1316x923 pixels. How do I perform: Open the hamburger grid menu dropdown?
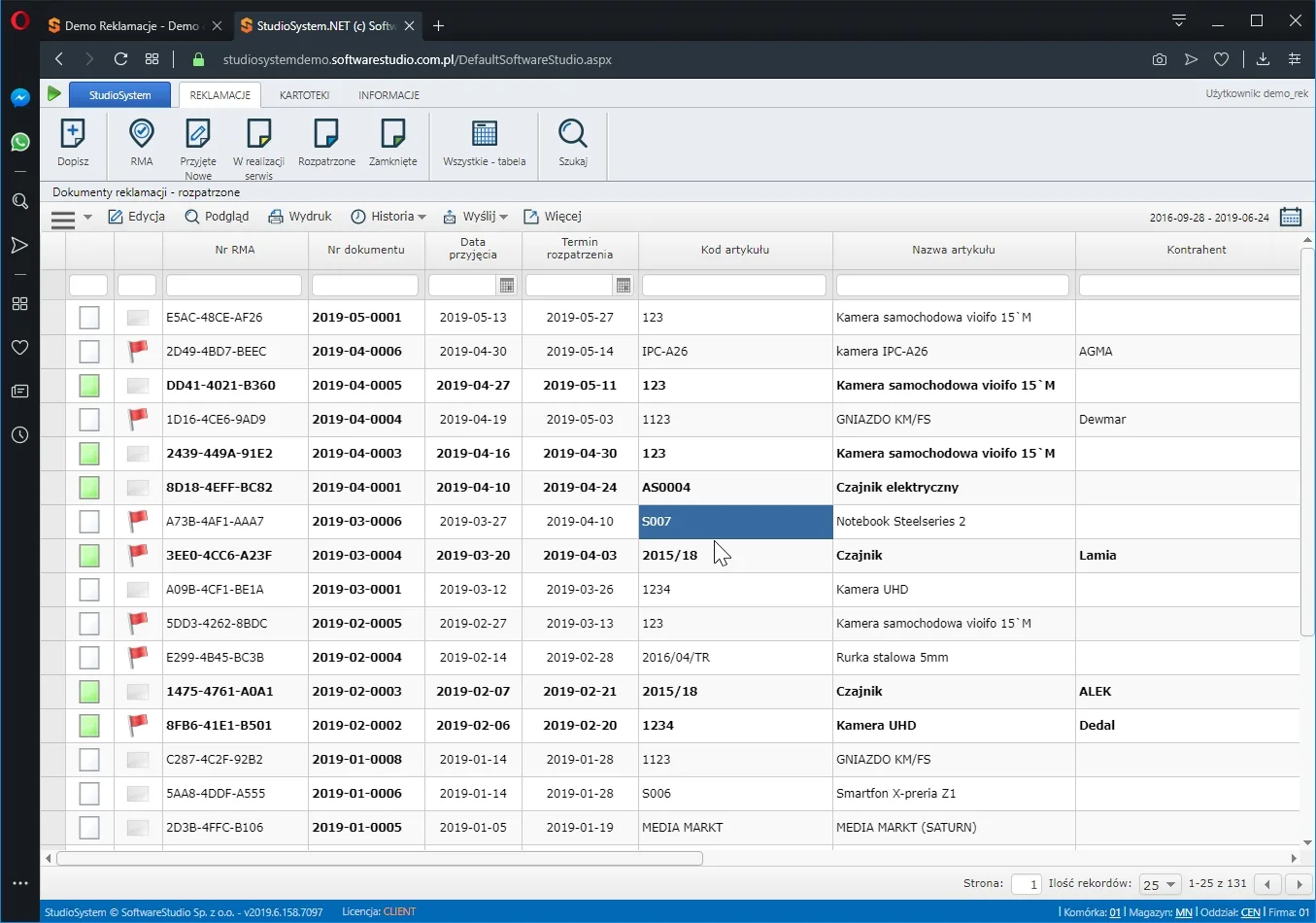pyautogui.click(x=71, y=218)
